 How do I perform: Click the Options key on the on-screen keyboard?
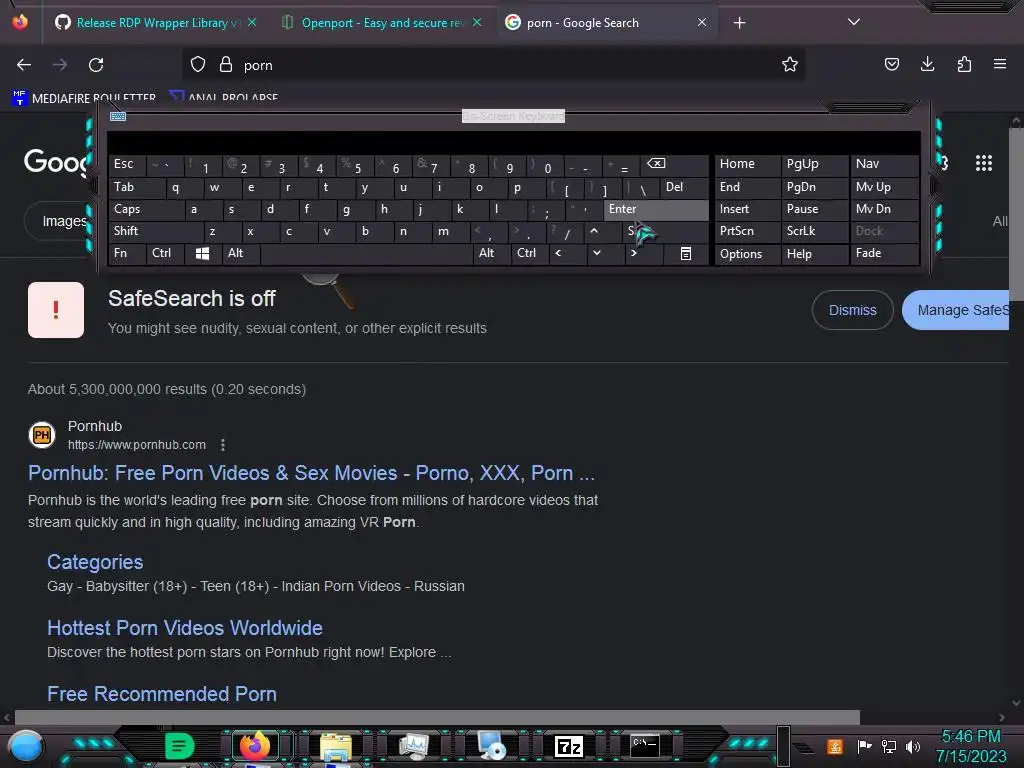point(747,253)
